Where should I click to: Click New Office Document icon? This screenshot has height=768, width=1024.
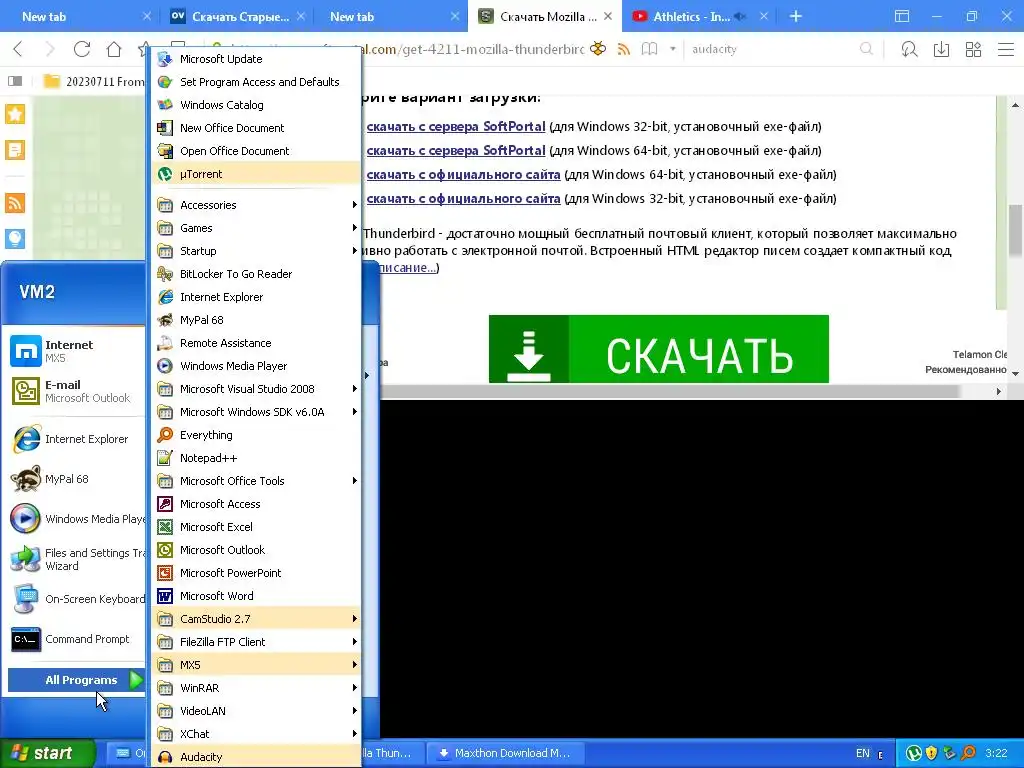pos(165,128)
